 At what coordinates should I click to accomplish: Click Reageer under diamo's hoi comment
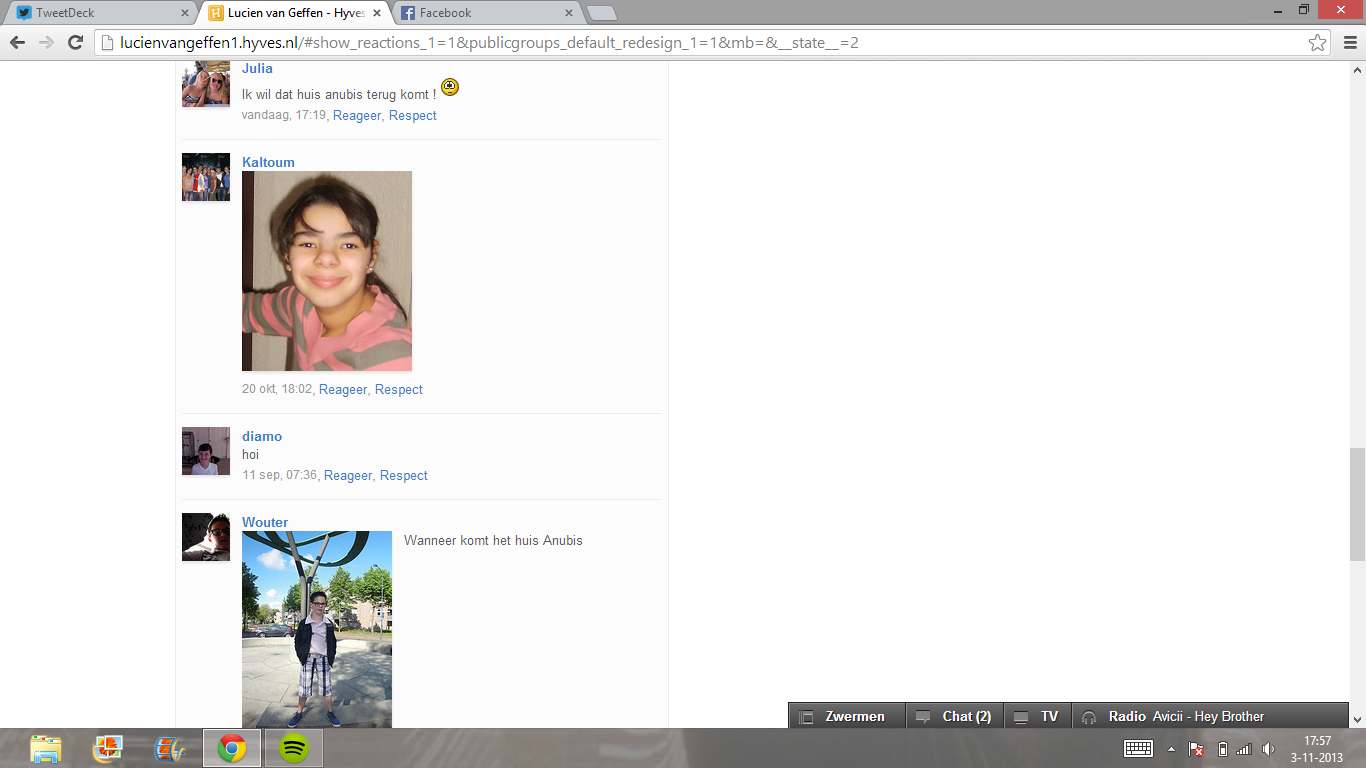348,475
